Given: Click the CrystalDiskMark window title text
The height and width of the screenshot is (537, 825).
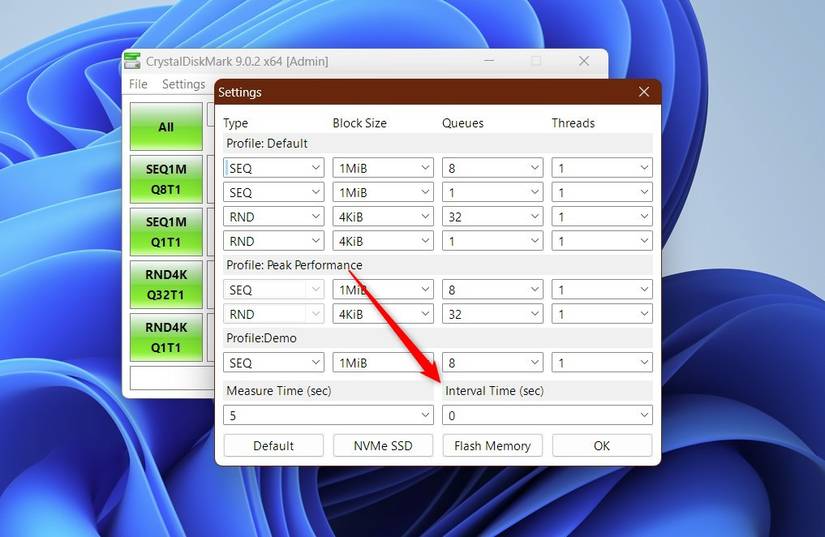Looking at the screenshot, I should tap(237, 62).
